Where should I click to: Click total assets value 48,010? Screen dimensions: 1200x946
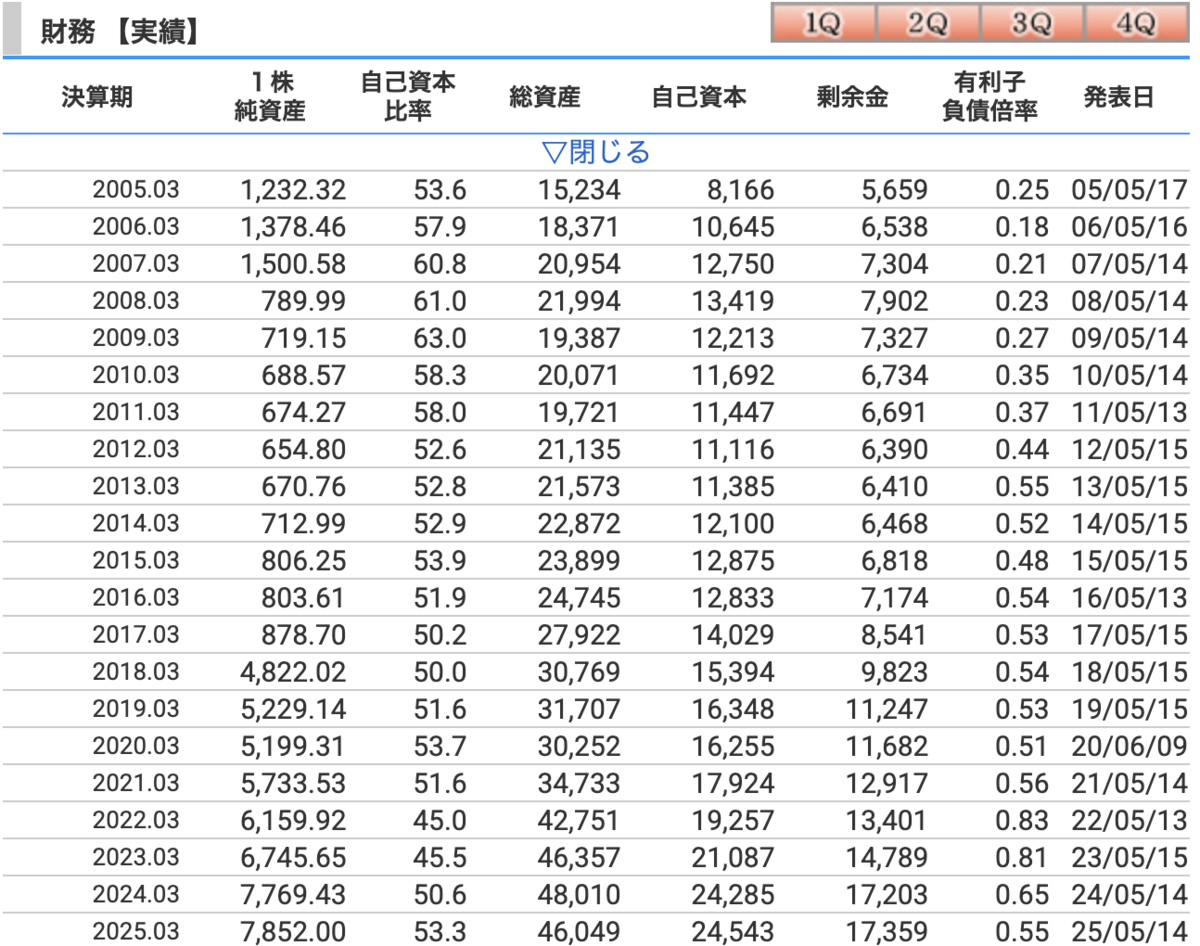[x=580, y=894]
